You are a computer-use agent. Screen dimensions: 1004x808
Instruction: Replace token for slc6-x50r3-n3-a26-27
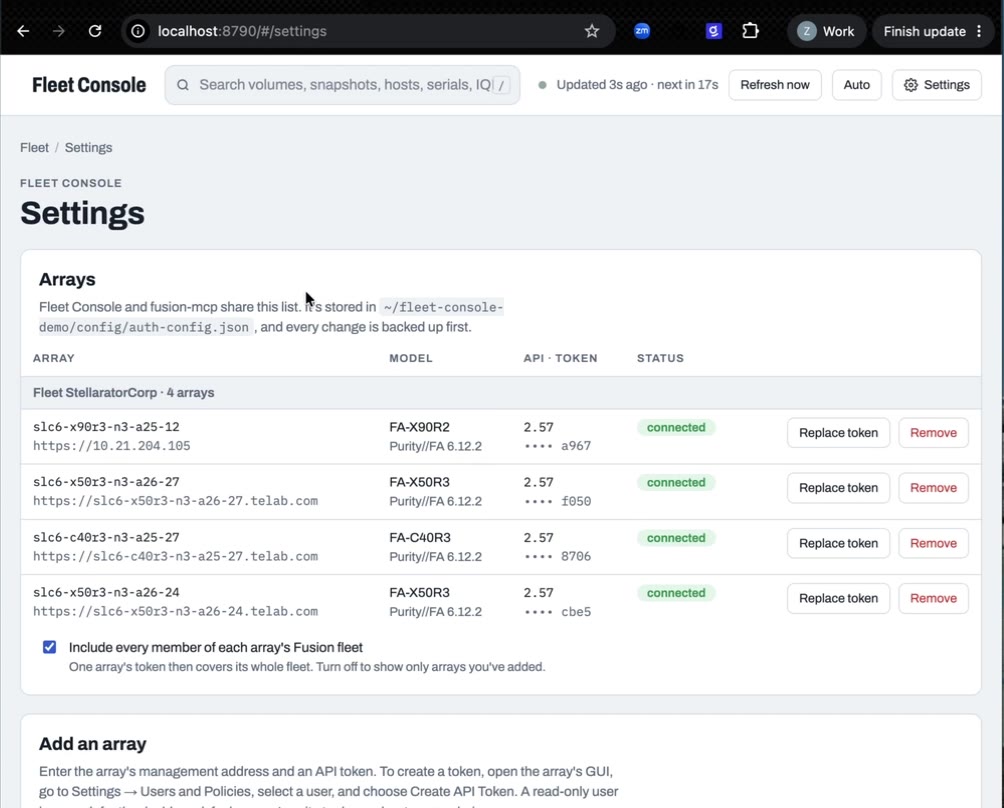[838, 488]
